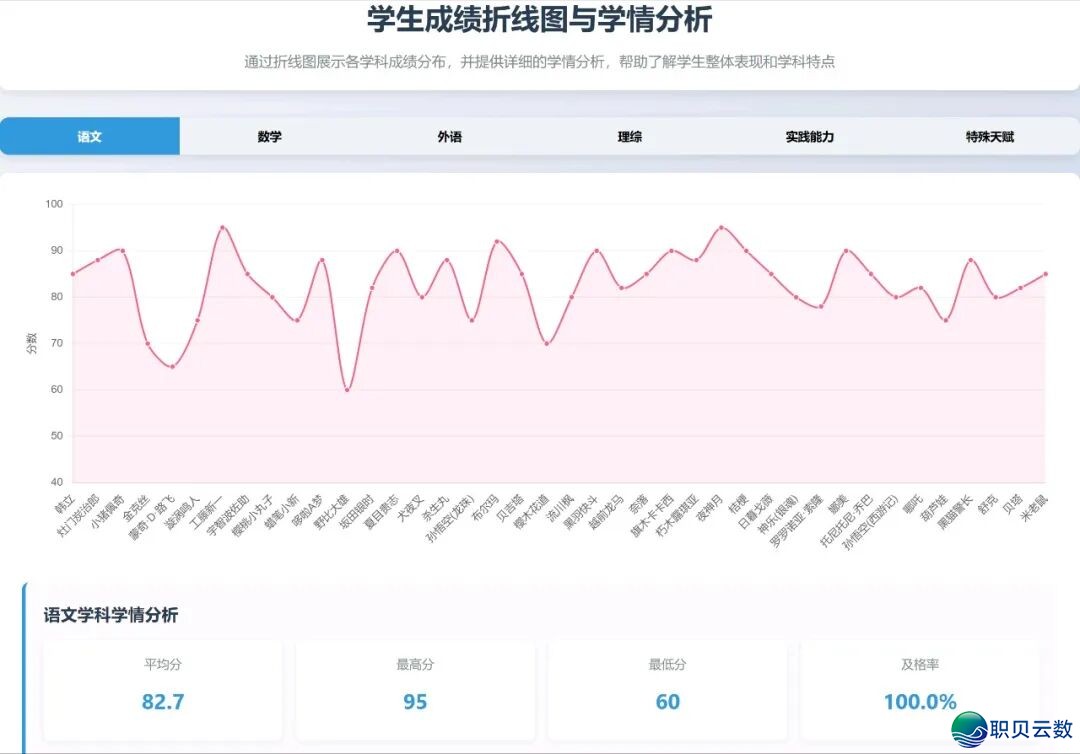Viewport: 1080px width, 754px height.
Task: Click the 最高分 stat card showing 95
Action: pos(414,680)
